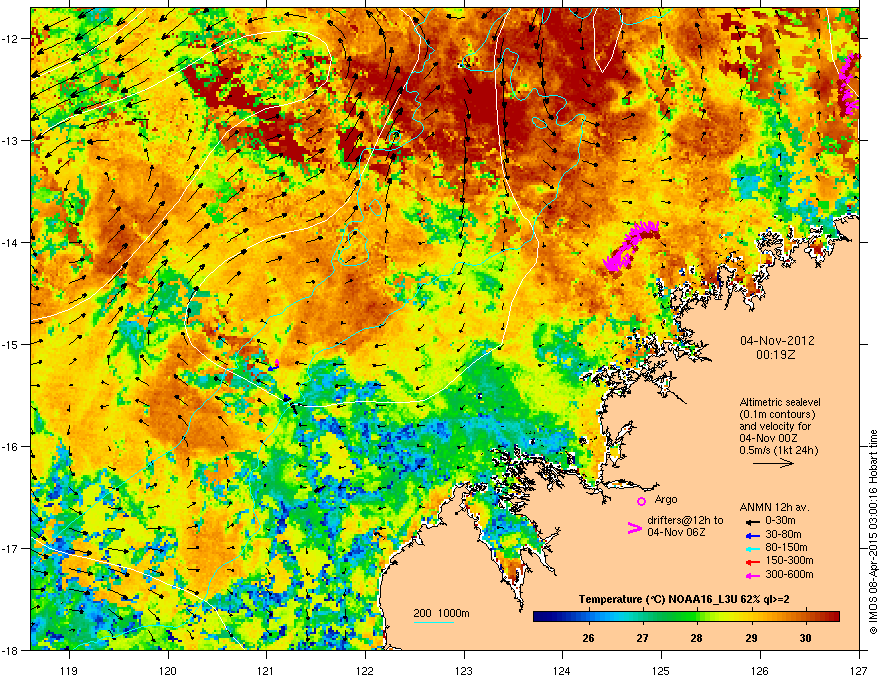Click the date label 04-Nov-2012
This screenshot has width=880, height=680.
pyautogui.click(x=777, y=341)
